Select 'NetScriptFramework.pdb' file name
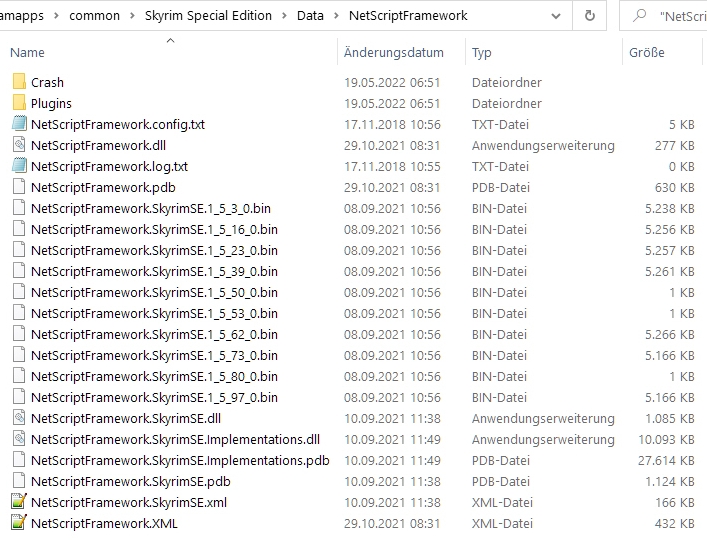Image resolution: width=707 pixels, height=540 pixels. [x=103, y=188]
